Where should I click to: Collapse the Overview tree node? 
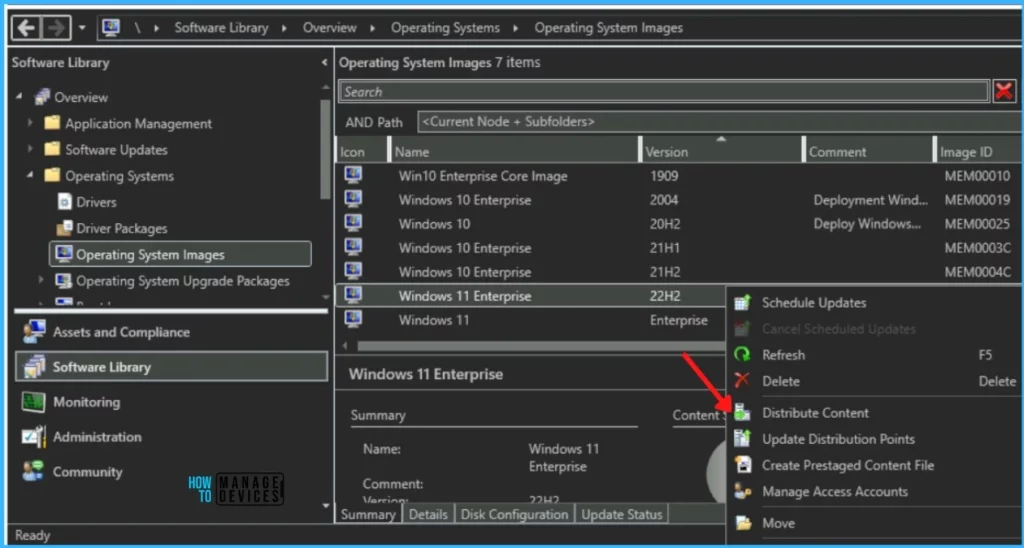(19, 97)
